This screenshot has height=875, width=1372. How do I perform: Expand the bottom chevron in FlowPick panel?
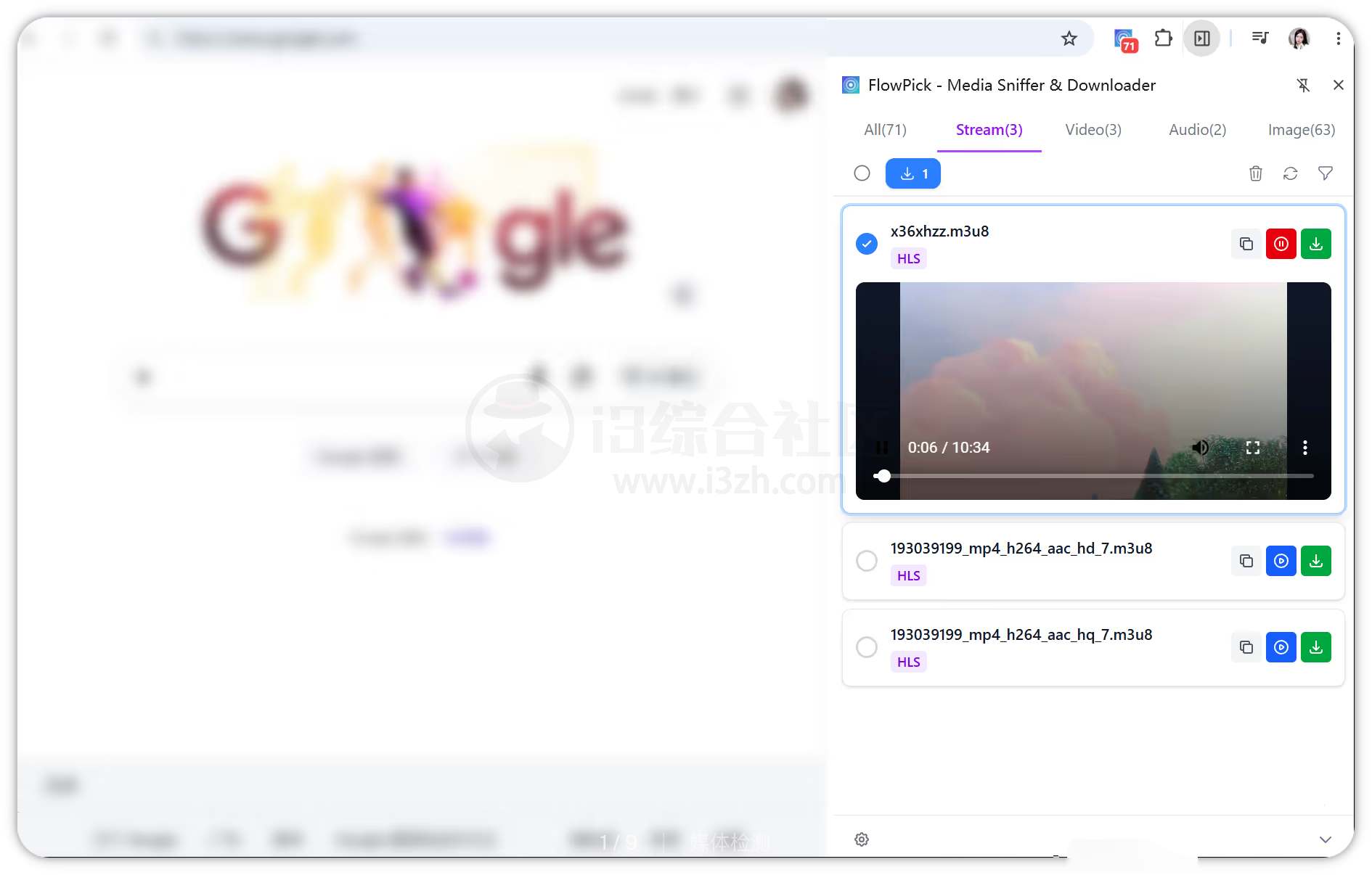(1326, 839)
